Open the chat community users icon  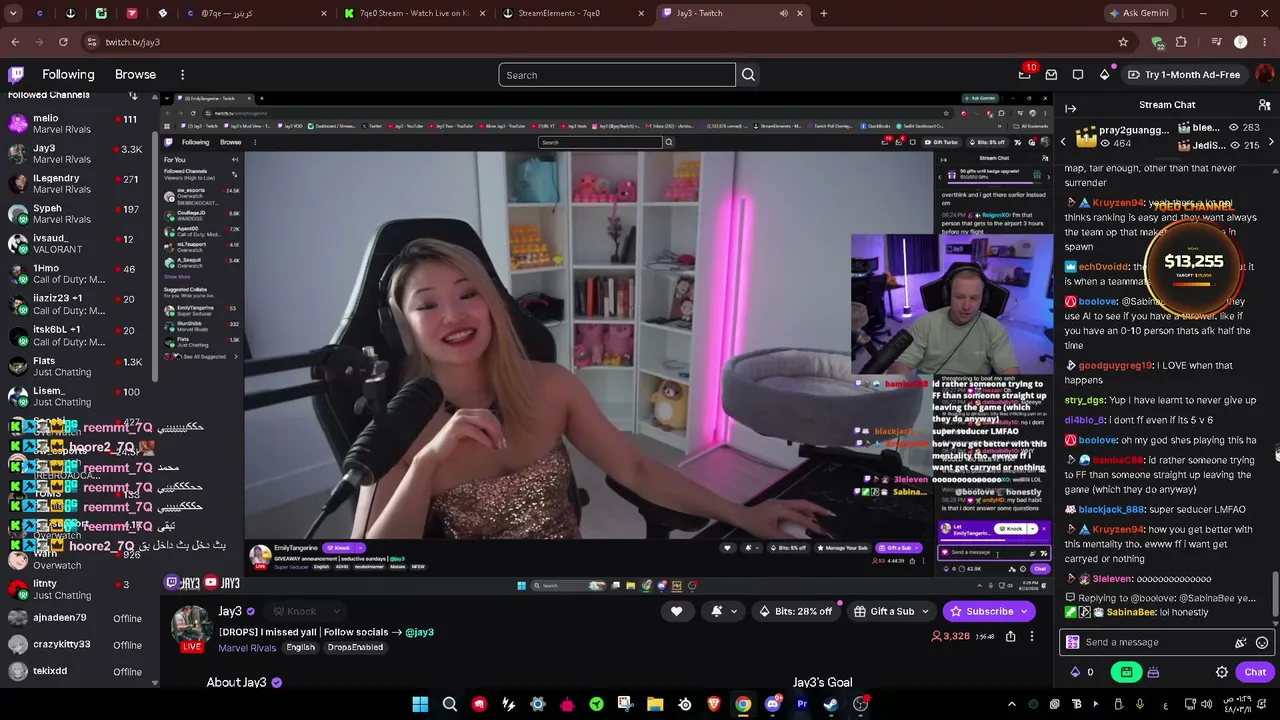click(1264, 105)
